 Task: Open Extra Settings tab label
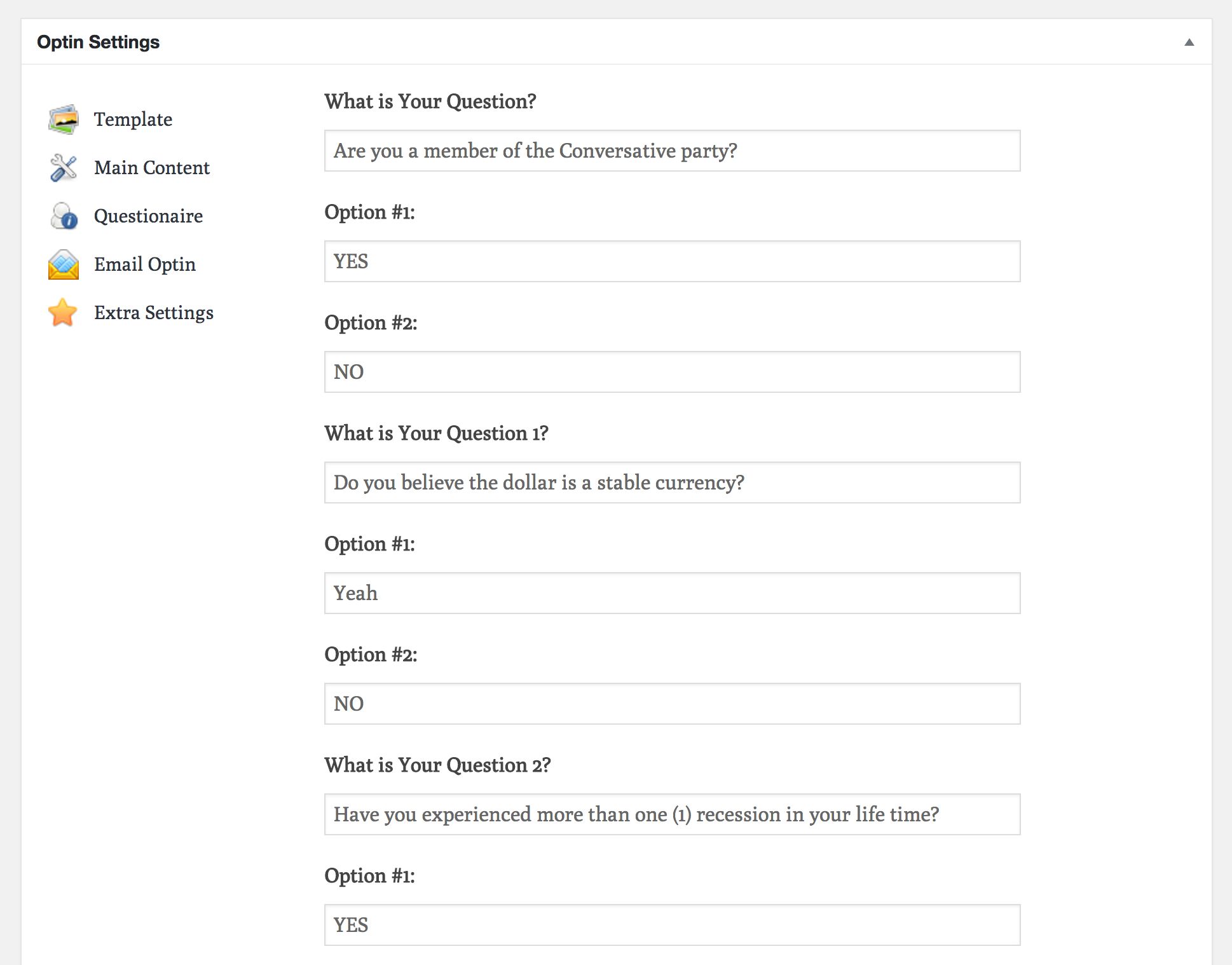[153, 313]
